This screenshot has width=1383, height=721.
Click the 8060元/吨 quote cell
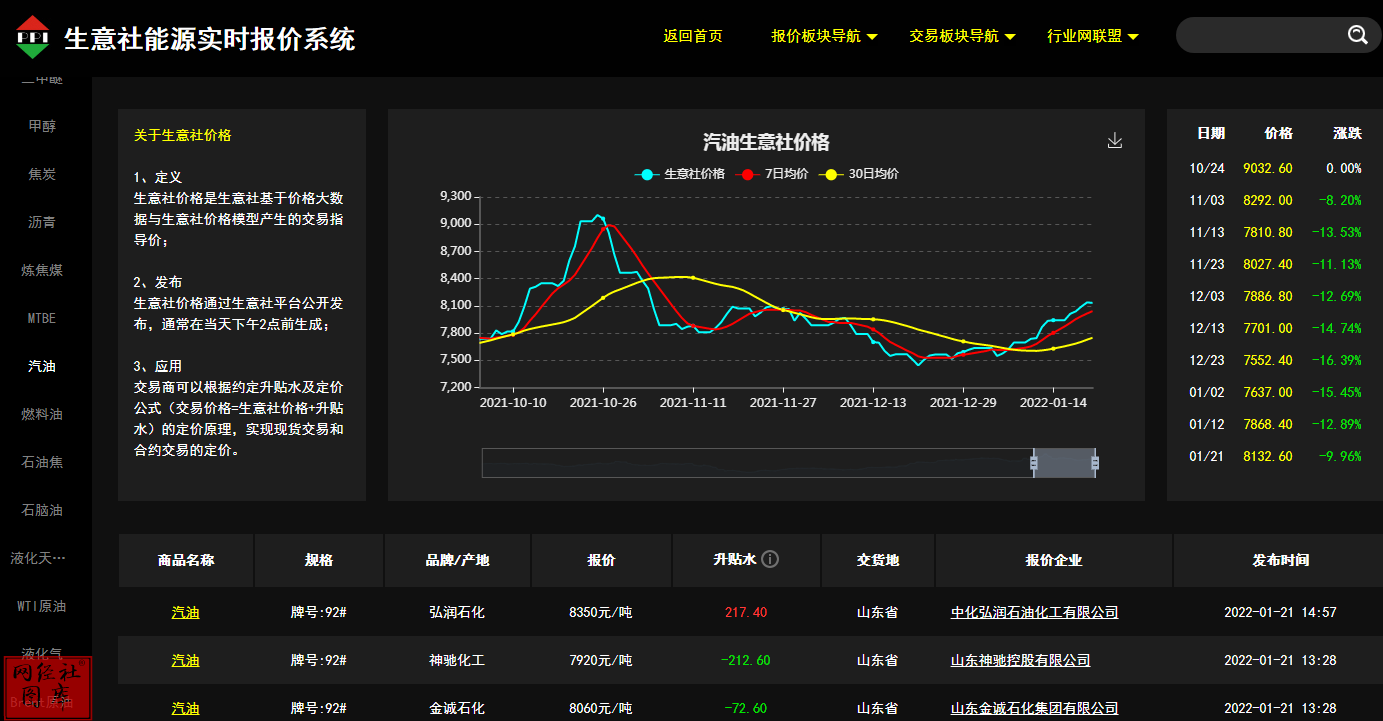click(600, 708)
